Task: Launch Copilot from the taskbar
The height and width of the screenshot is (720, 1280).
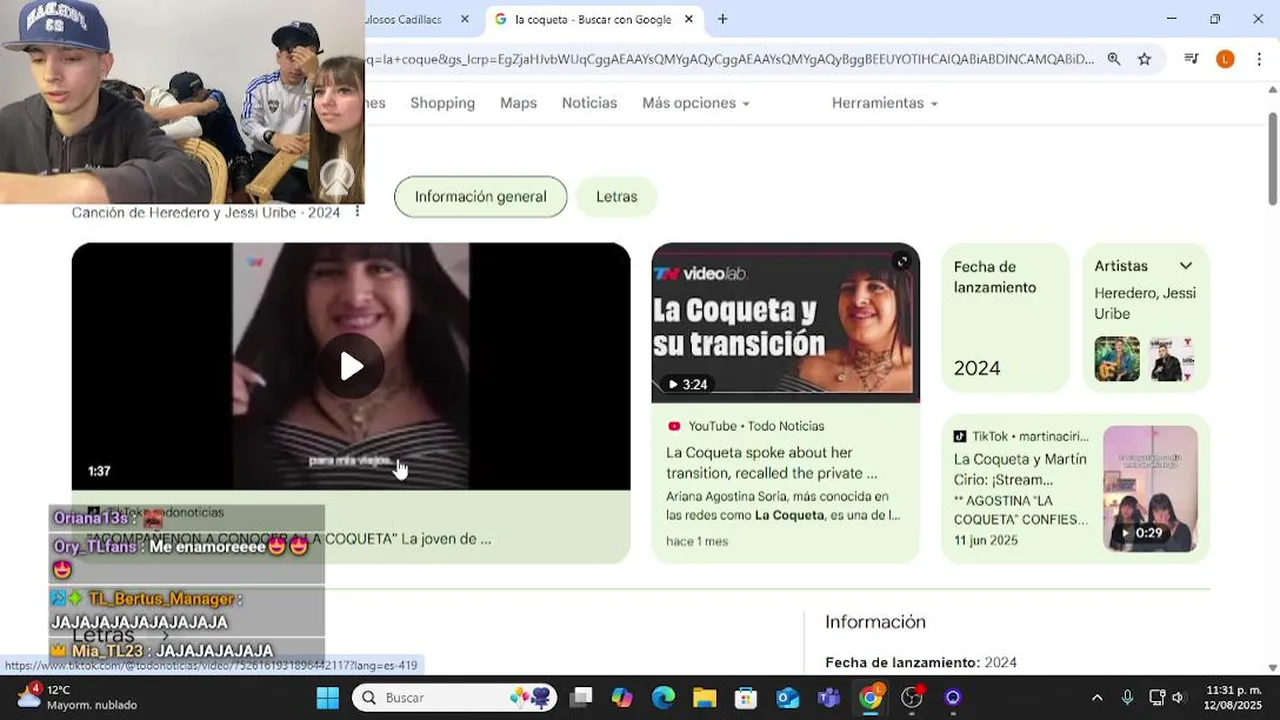Action: pos(622,697)
